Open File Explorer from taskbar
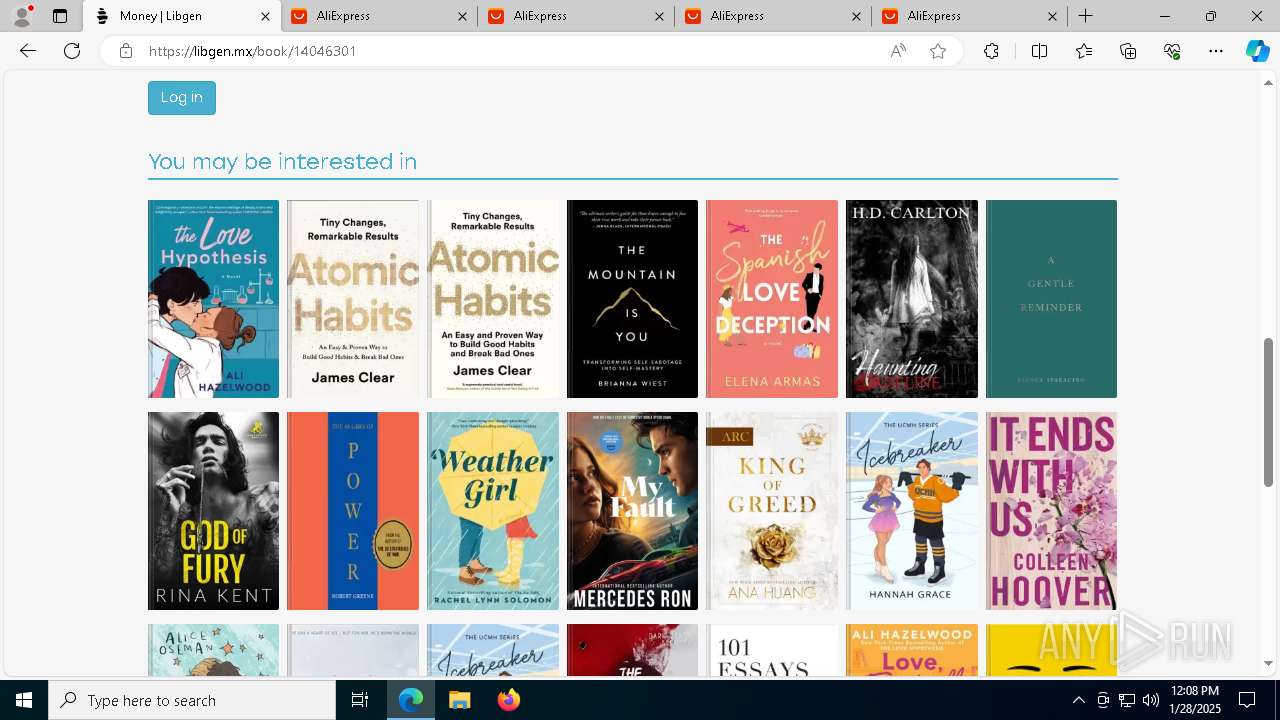The image size is (1280, 720). tap(459, 700)
